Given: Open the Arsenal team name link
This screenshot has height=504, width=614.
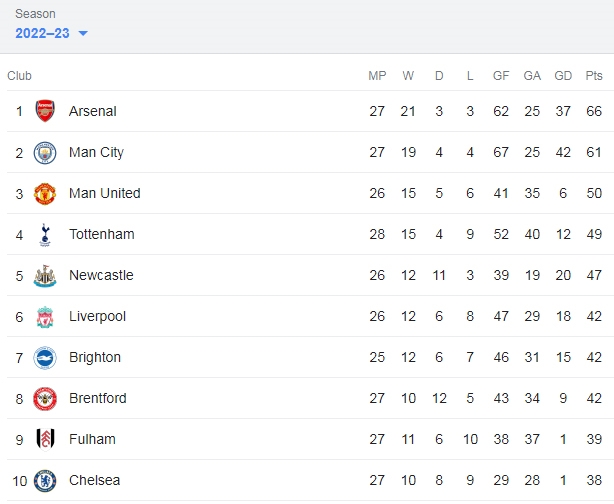Looking at the screenshot, I should click(x=93, y=111).
